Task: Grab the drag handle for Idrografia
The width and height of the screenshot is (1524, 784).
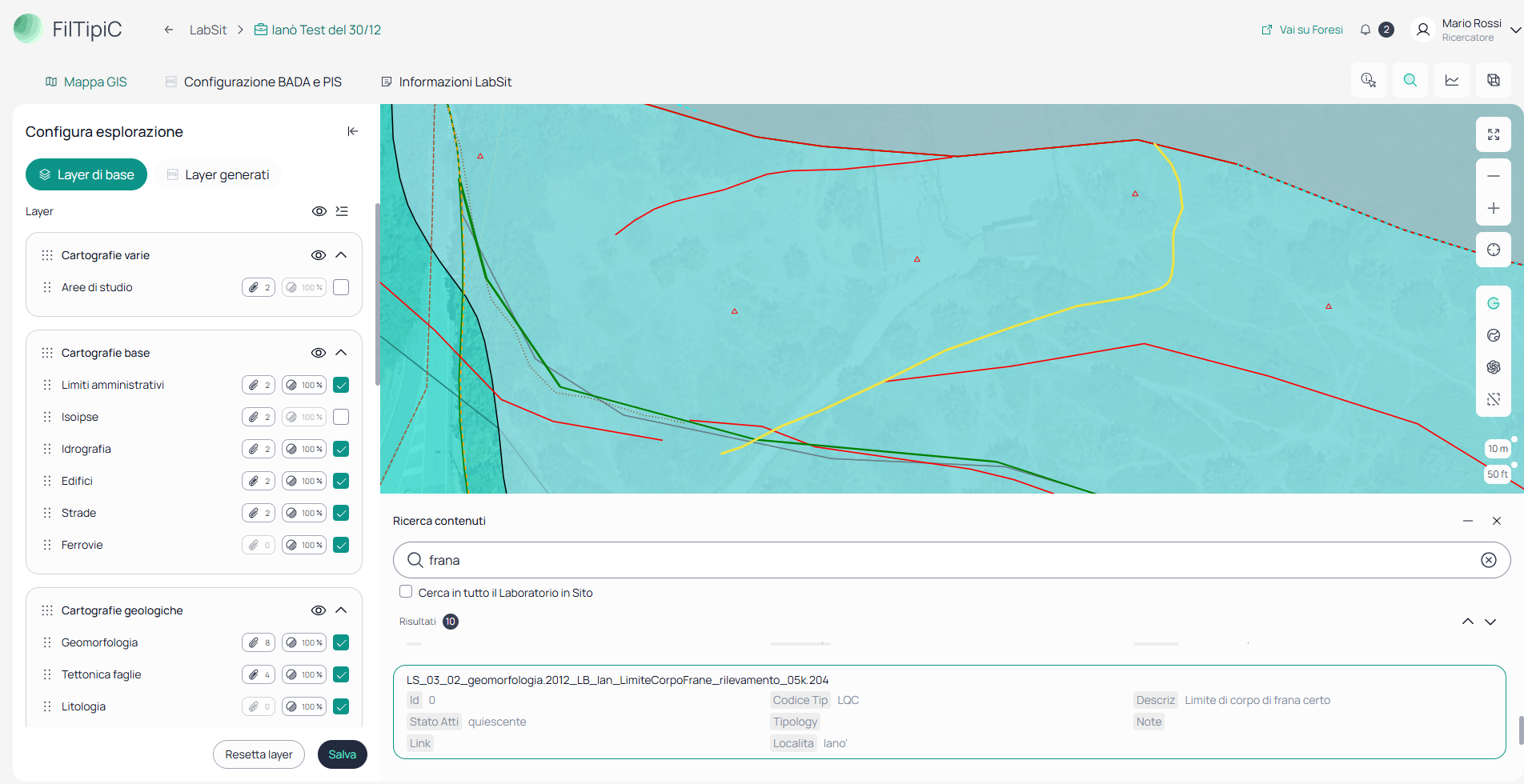Action: click(x=47, y=449)
